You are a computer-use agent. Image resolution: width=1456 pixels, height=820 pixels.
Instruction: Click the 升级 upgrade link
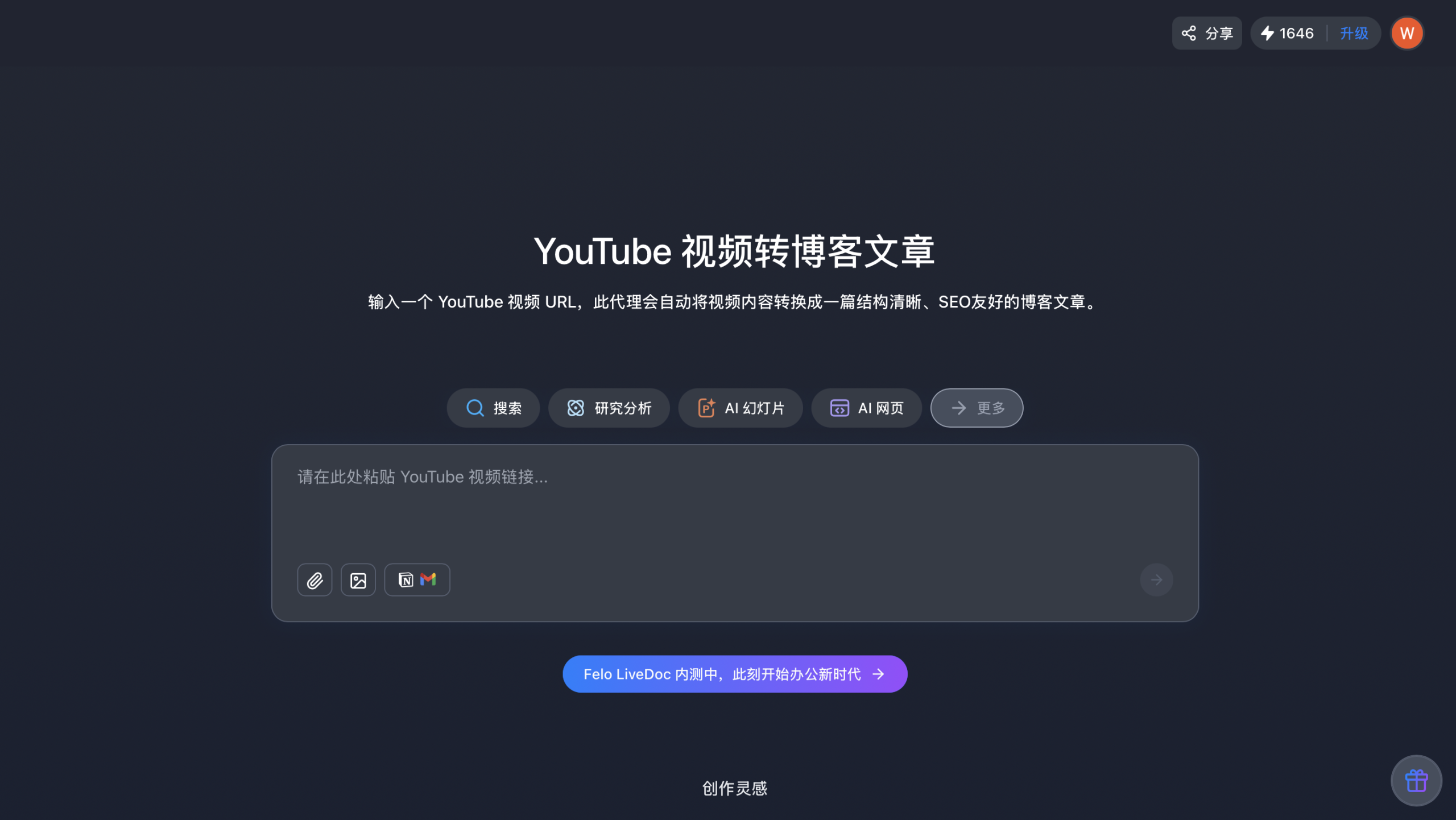1354,33
